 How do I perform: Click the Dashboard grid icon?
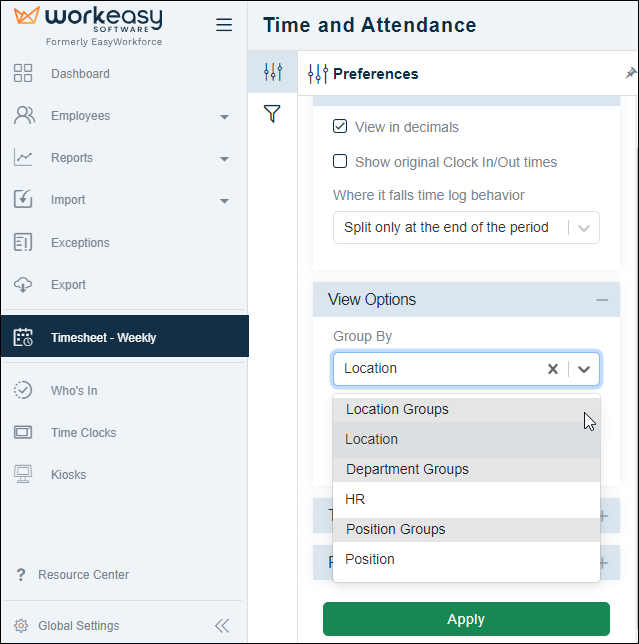(23, 73)
